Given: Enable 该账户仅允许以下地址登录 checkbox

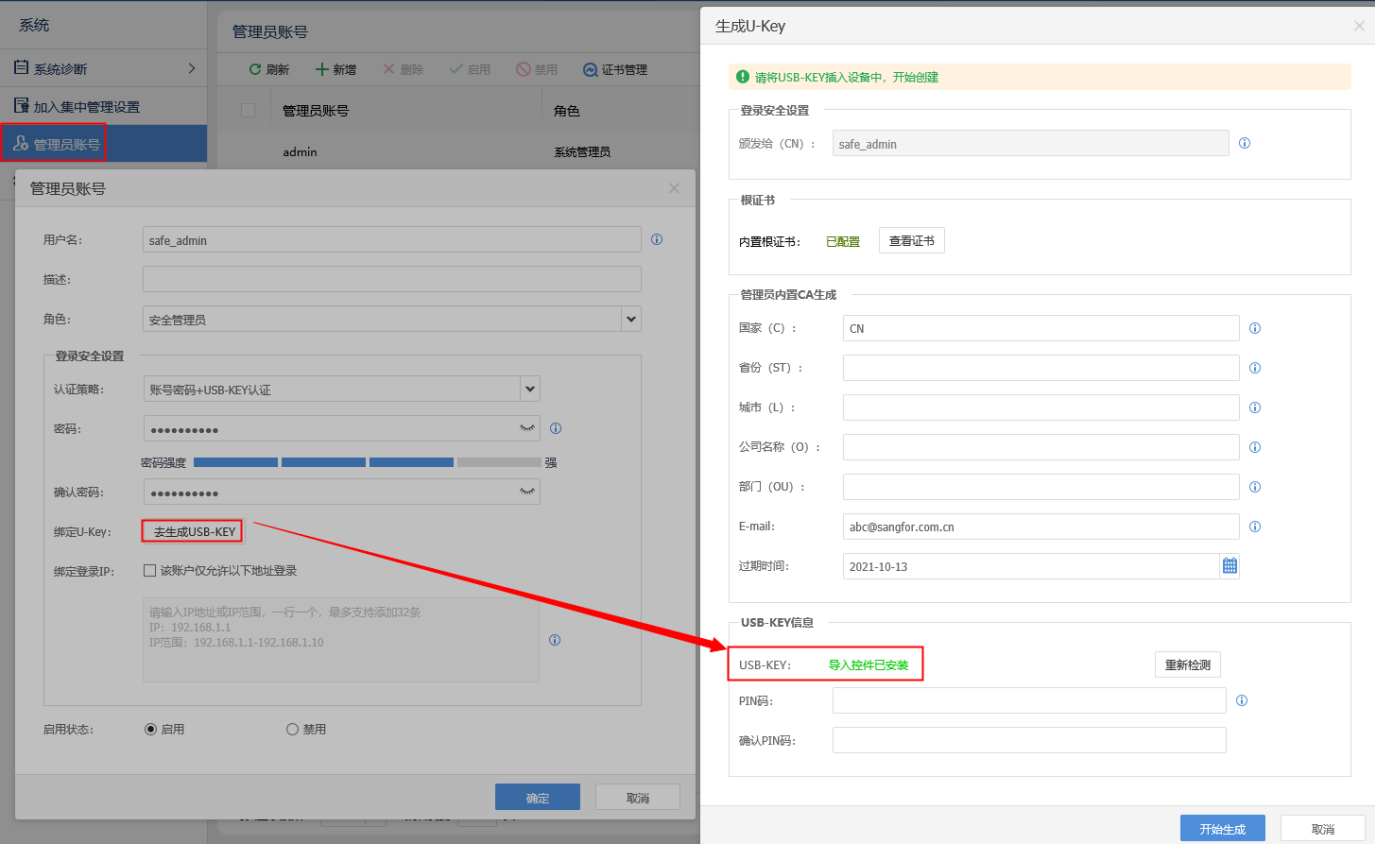Looking at the screenshot, I should pyautogui.click(x=150, y=571).
